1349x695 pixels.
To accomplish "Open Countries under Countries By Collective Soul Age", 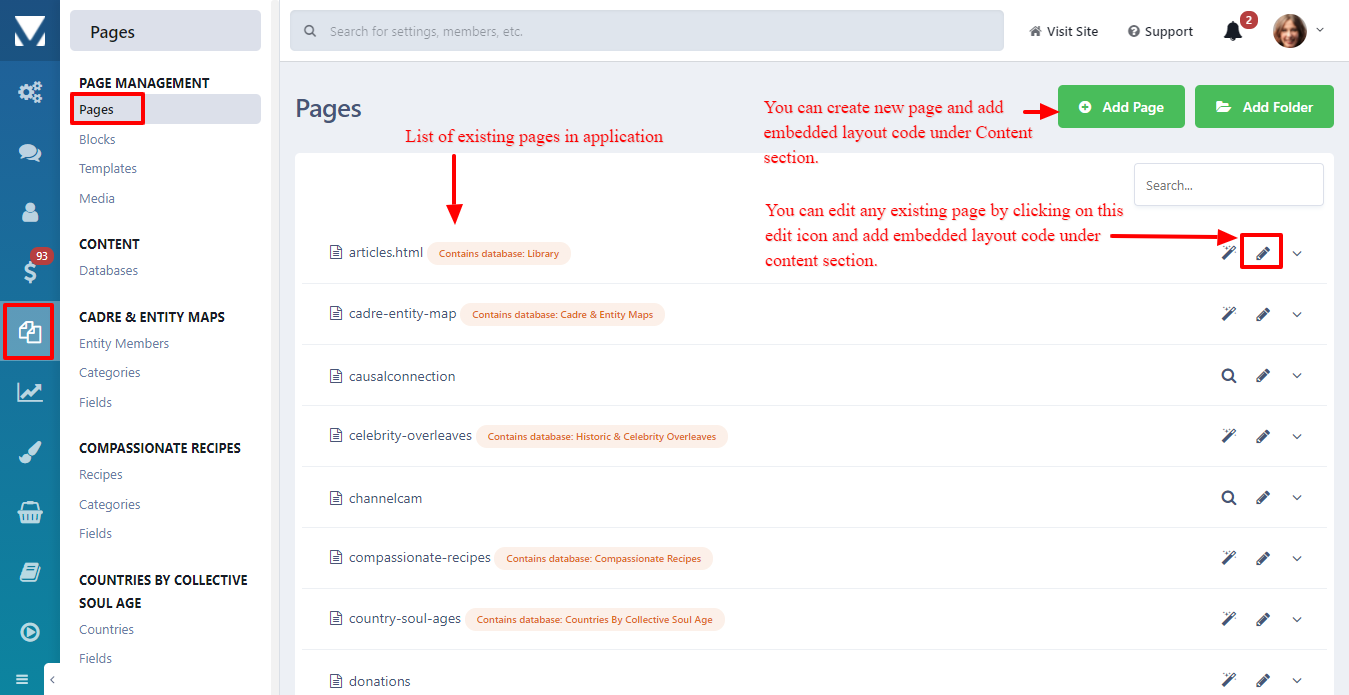I will click(x=106, y=629).
